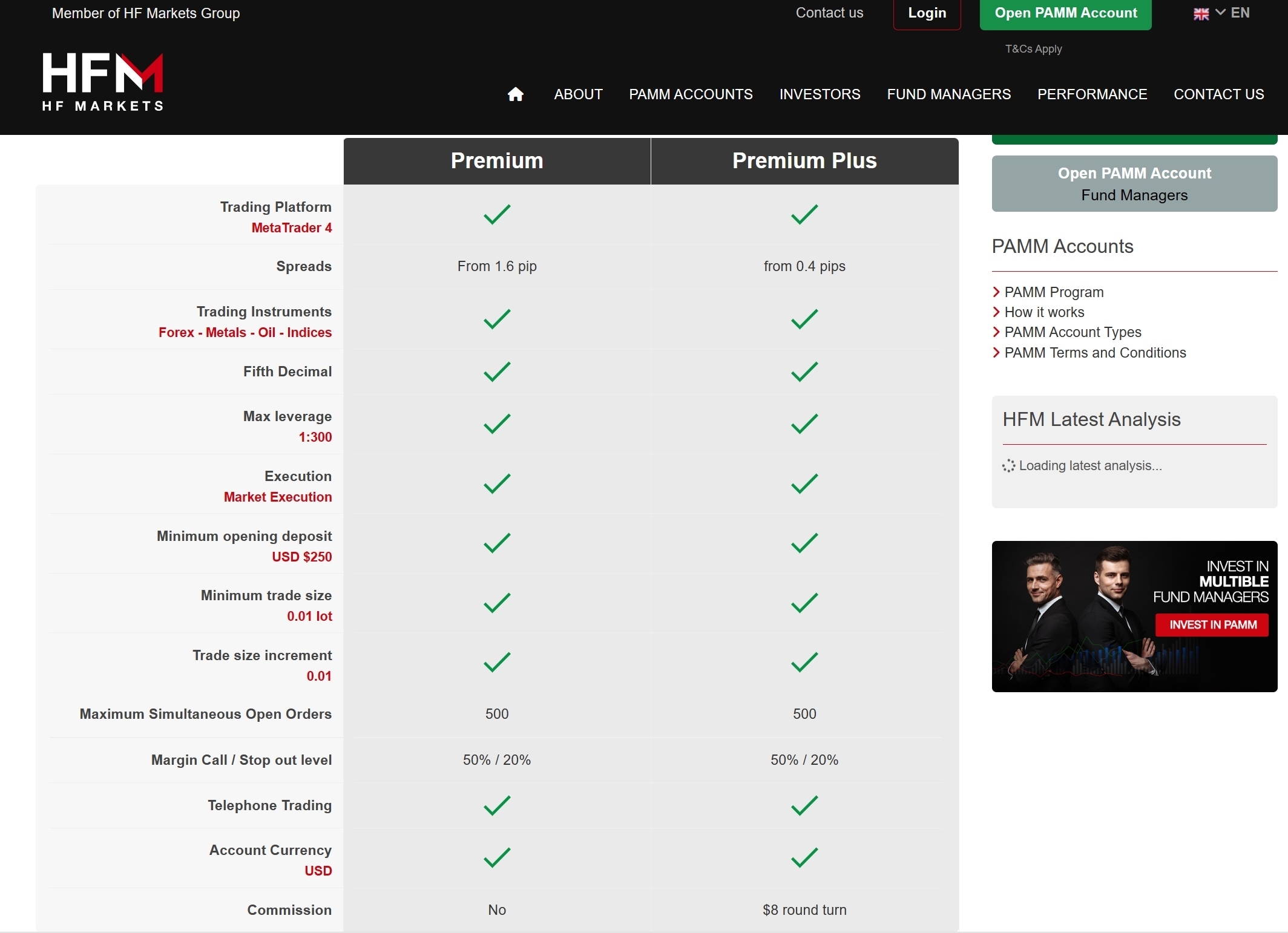Click the Premium Plus checkmark for Max leverage
The height and width of the screenshot is (933, 1288).
(x=804, y=424)
